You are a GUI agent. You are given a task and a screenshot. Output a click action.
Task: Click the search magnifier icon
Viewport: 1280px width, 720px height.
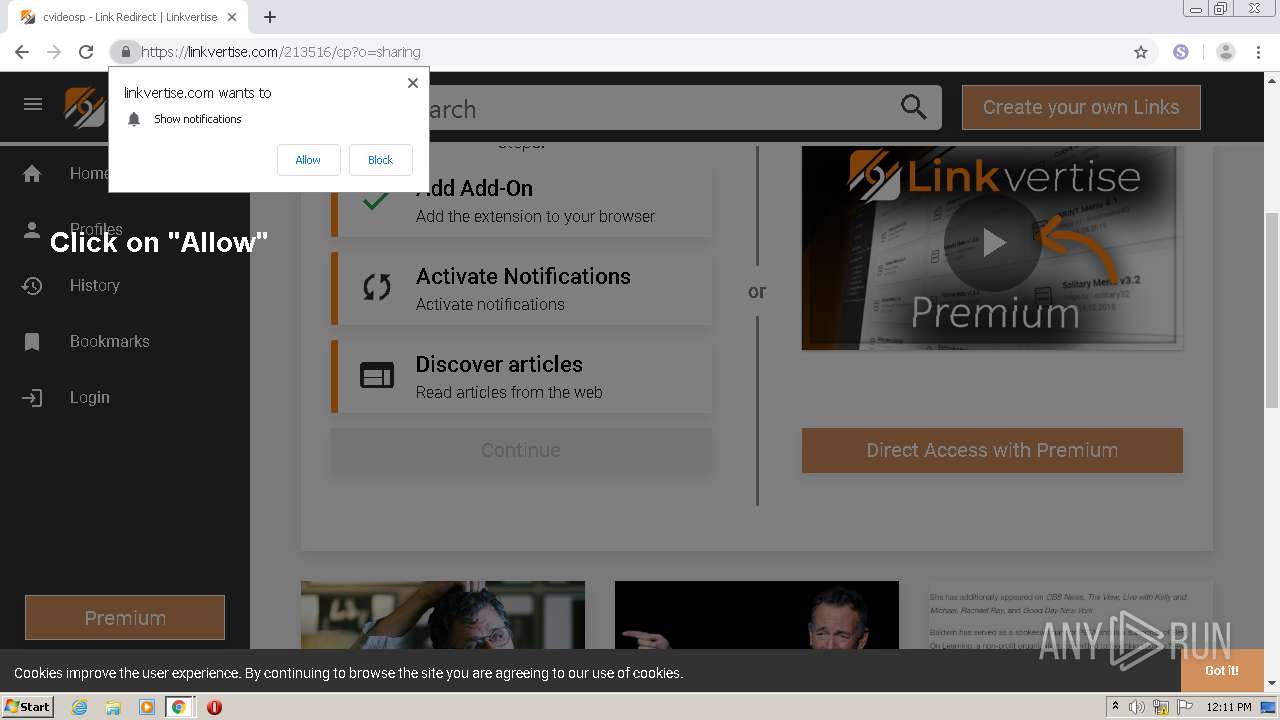pos(913,107)
